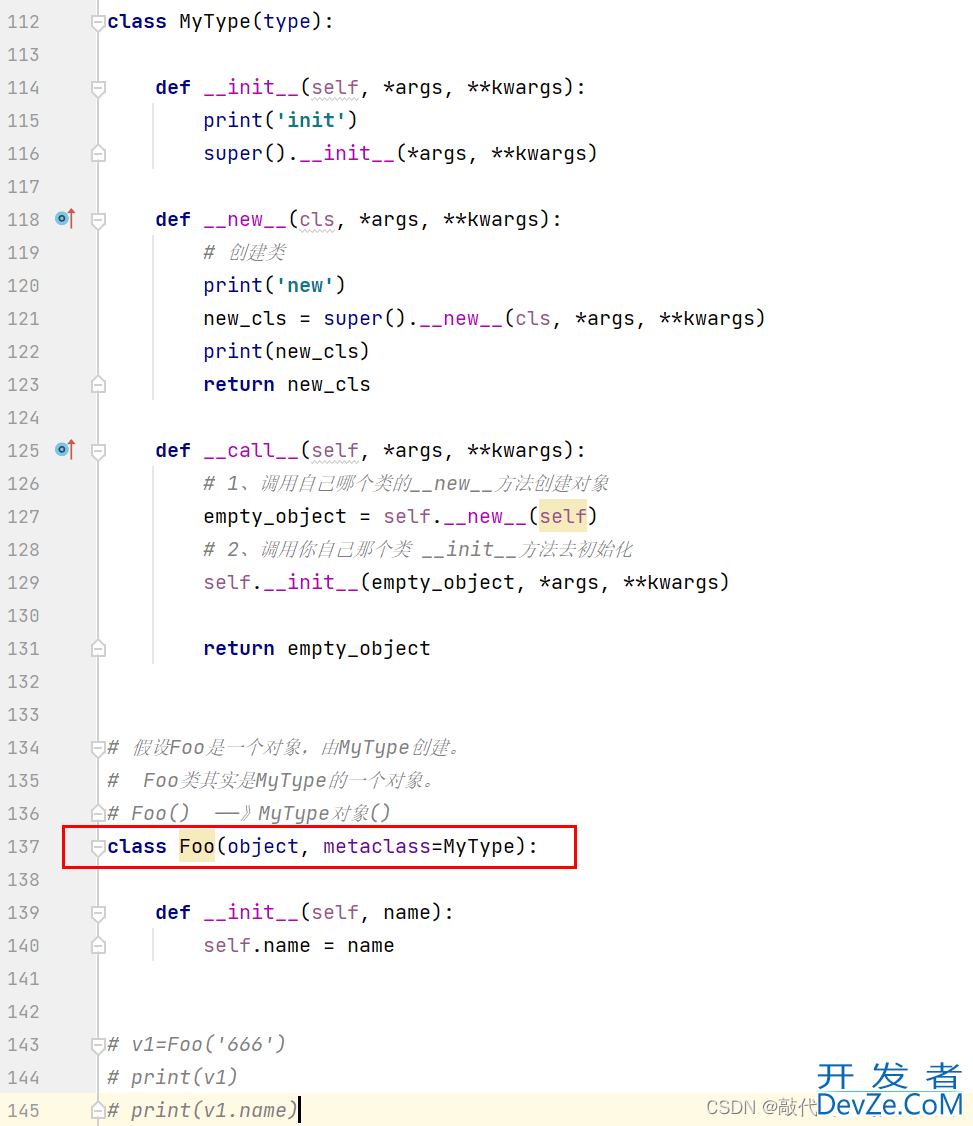The image size is (973, 1126).
Task: Click the comment print(v1) on line 144
Action: click(172, 1078)
